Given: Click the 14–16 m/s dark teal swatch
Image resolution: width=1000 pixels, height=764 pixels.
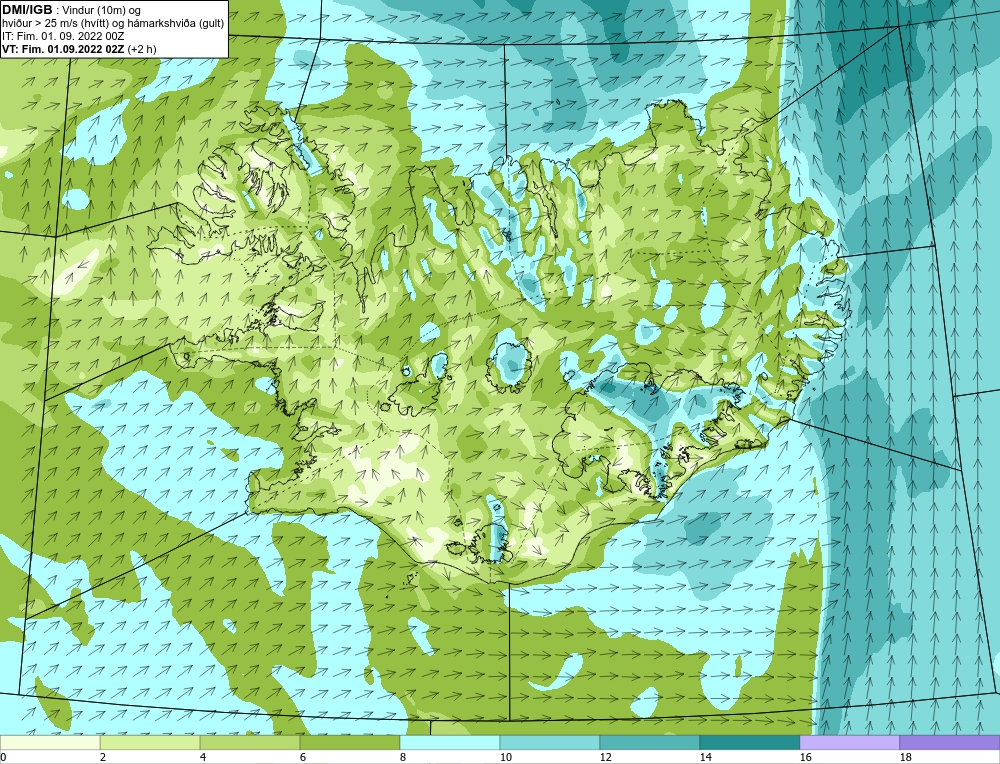Looking at the screenshot, I should 749,742.
